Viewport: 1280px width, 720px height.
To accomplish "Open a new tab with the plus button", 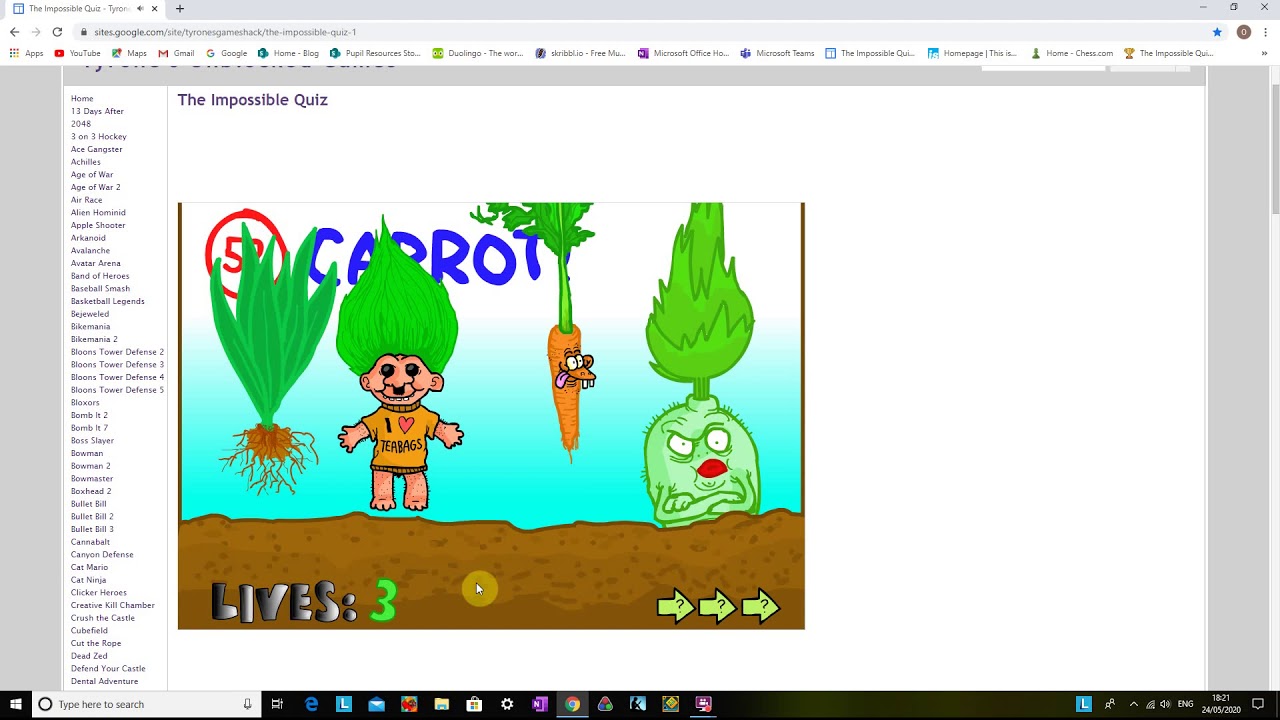I will pos(180,8).
